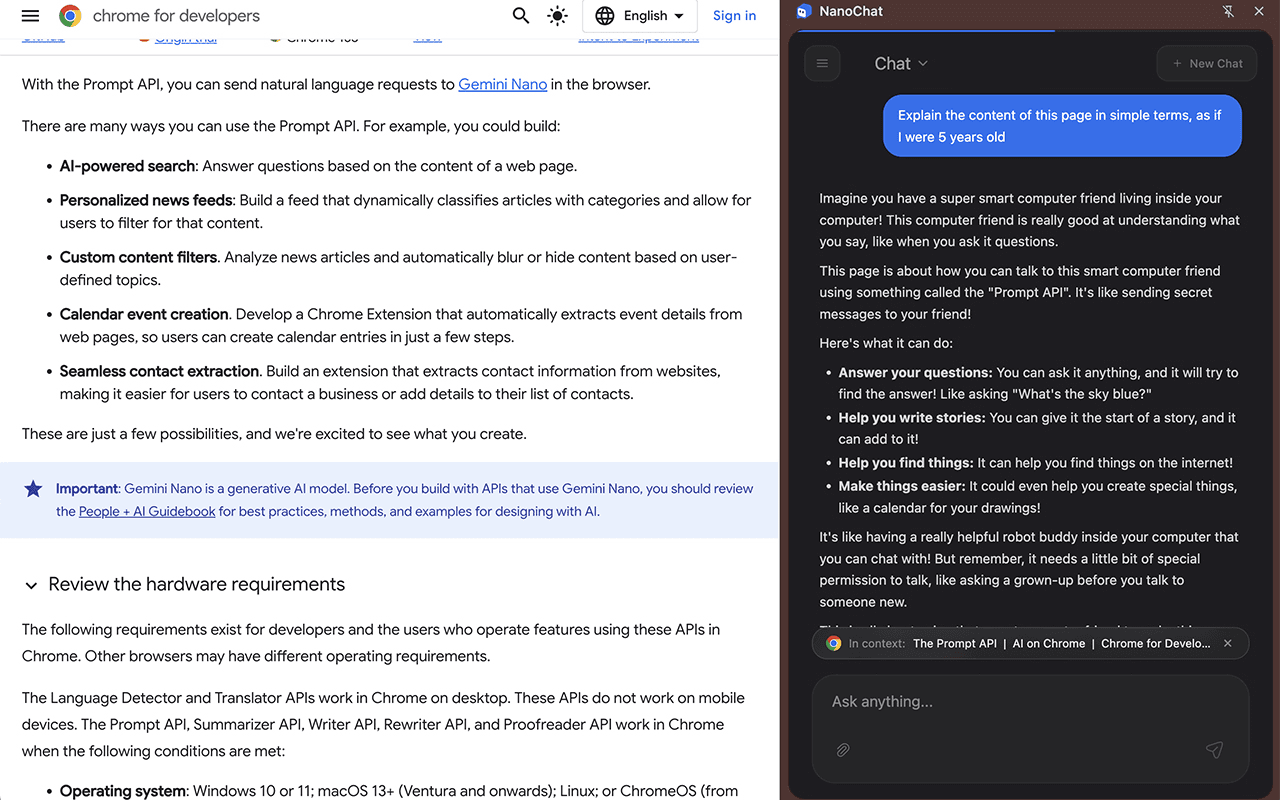Click the Chrome logo in the site header

click(x=70, y=16)
